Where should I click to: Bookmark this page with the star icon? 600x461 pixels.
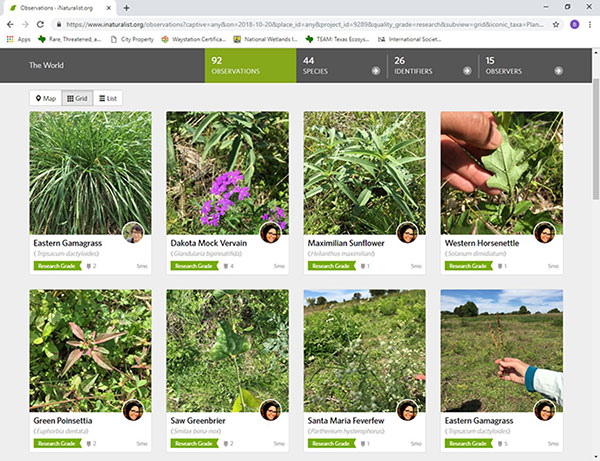point(556,24)
